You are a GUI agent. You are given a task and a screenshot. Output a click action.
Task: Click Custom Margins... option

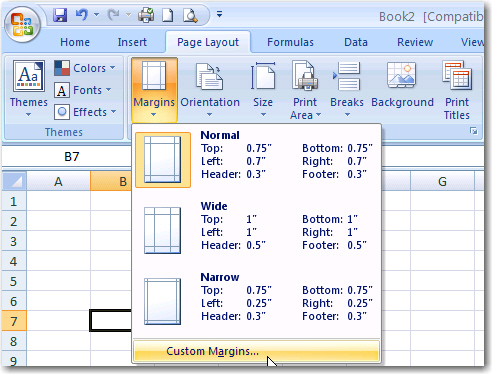[256, 351]
